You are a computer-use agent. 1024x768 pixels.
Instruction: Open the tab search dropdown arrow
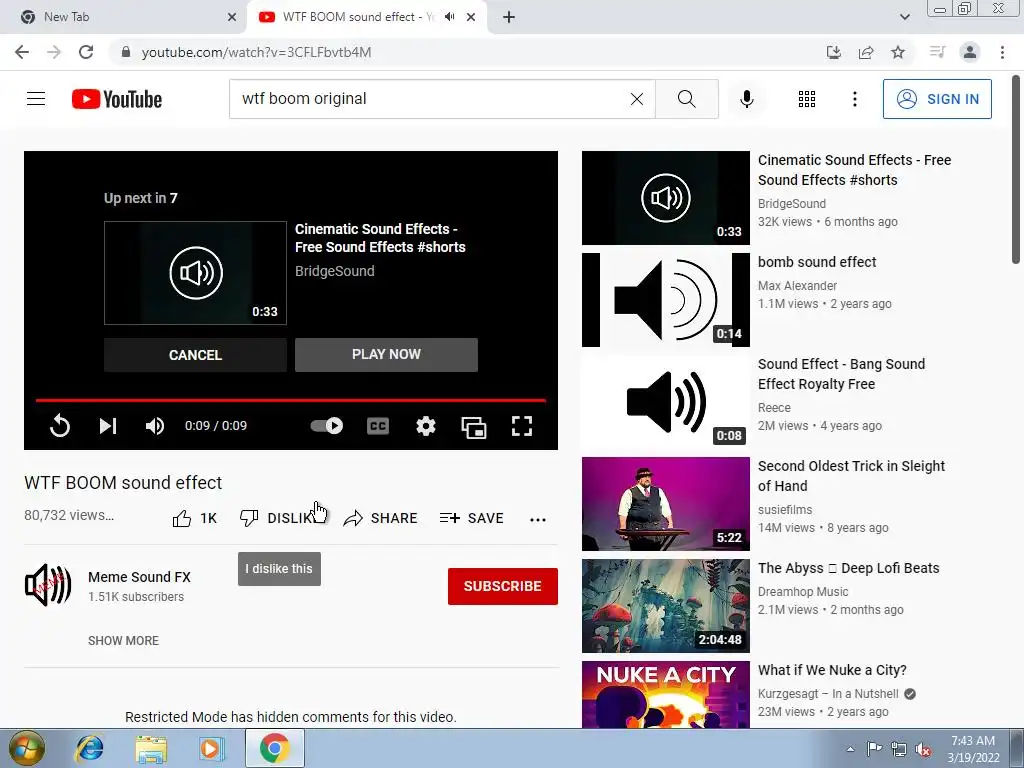coord(904,17)
